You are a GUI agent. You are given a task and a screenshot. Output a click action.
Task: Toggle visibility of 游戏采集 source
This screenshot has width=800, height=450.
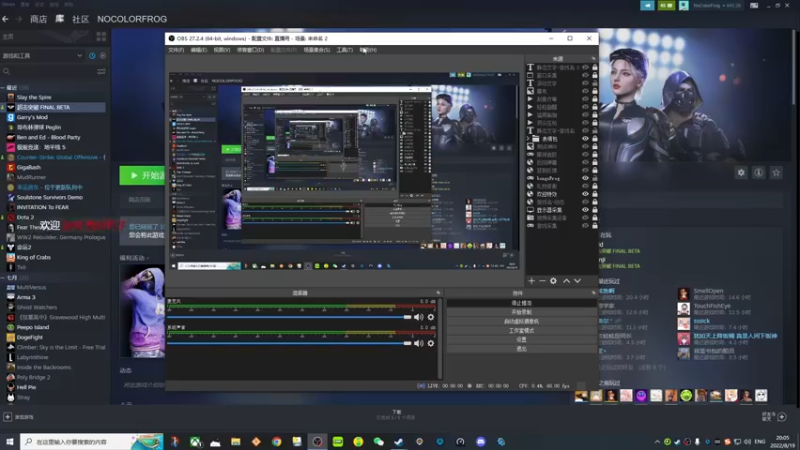585,226
